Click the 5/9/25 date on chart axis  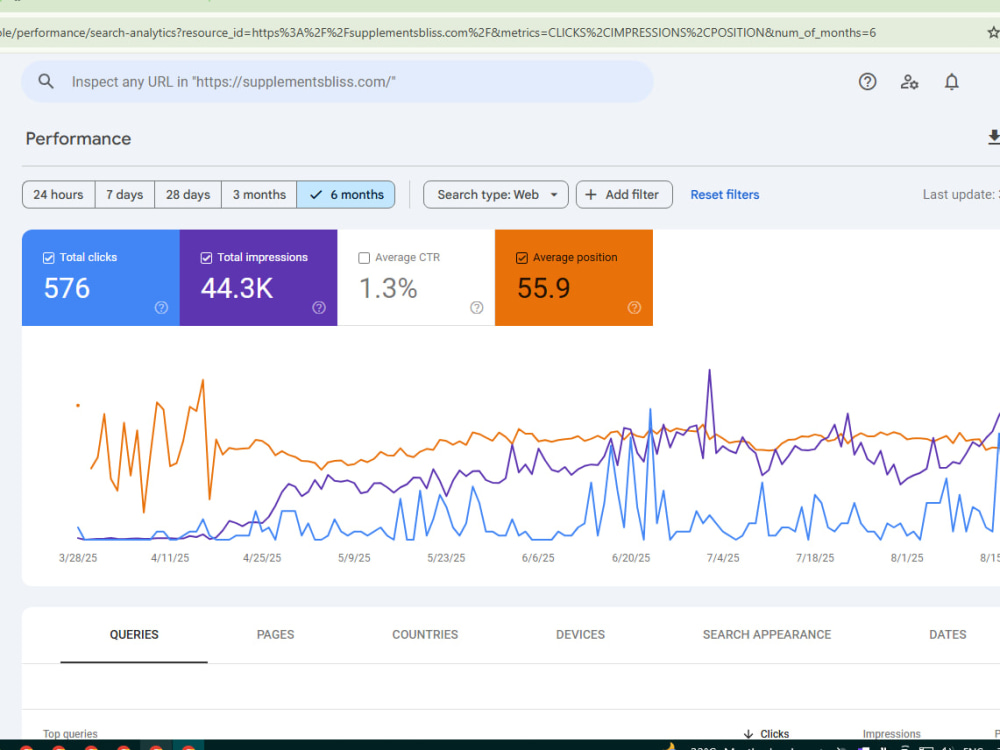(x=354, y=558)
